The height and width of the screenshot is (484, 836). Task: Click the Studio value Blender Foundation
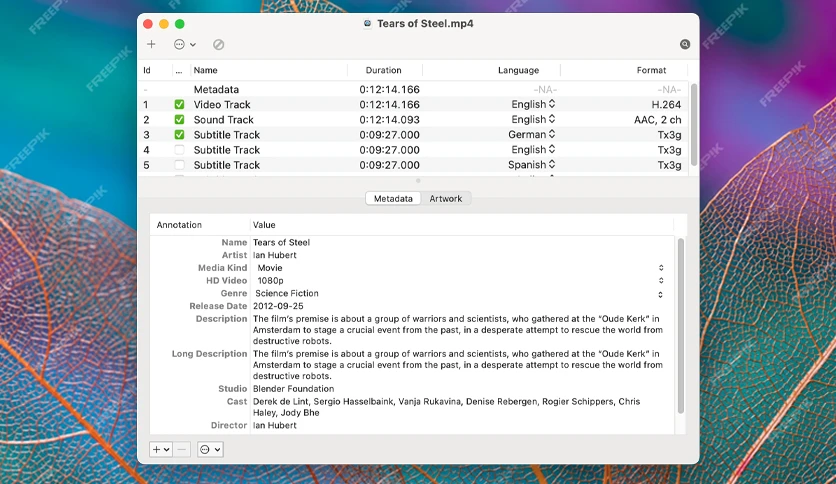pos(293,389)
